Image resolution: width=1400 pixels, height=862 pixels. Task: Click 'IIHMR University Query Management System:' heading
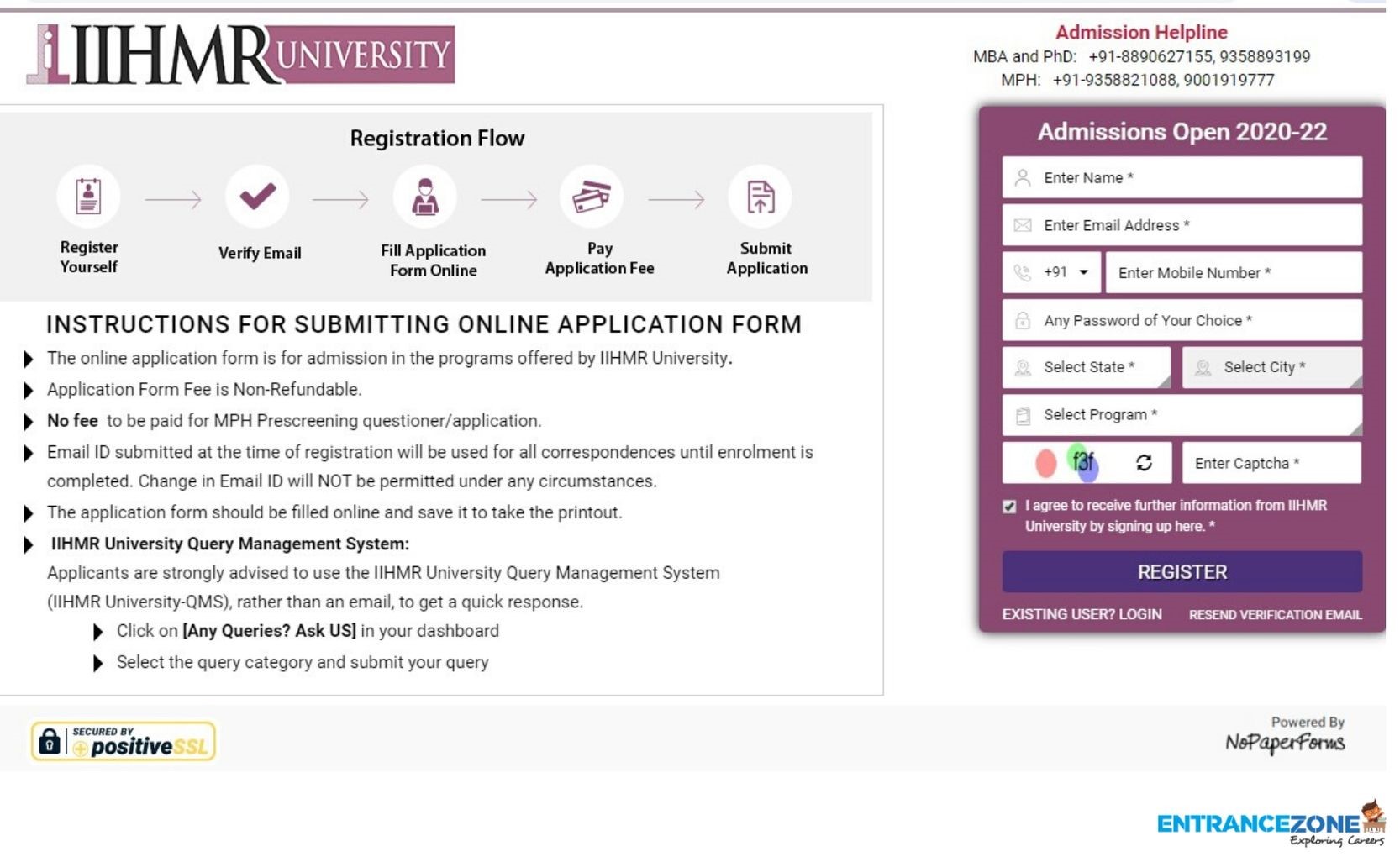(230, 544)
